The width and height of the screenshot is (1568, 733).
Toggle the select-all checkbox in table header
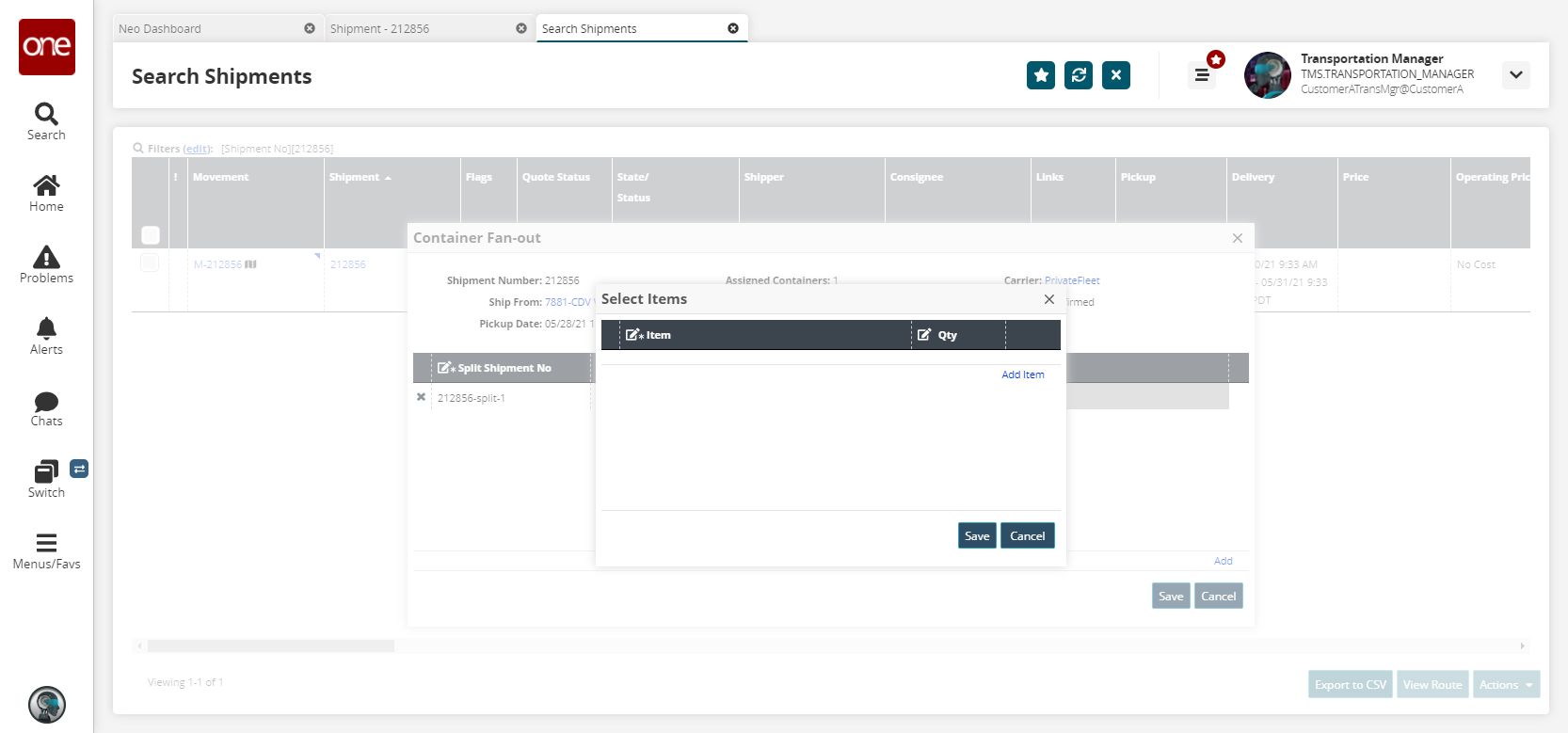(x=151, y=234)
